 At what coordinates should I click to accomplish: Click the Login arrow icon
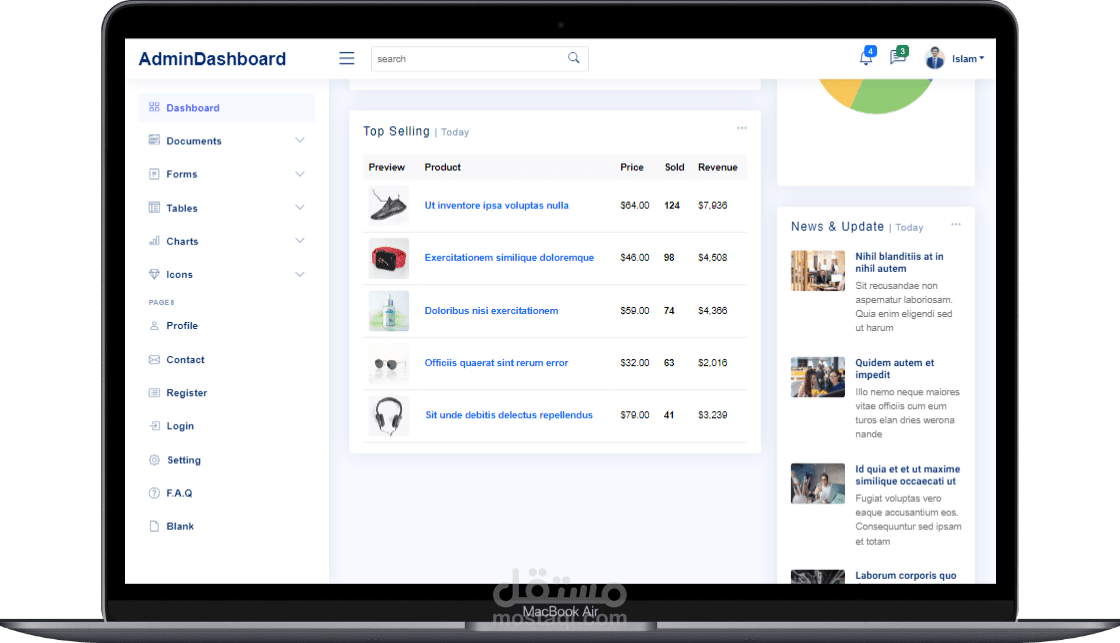coord(154,426)
